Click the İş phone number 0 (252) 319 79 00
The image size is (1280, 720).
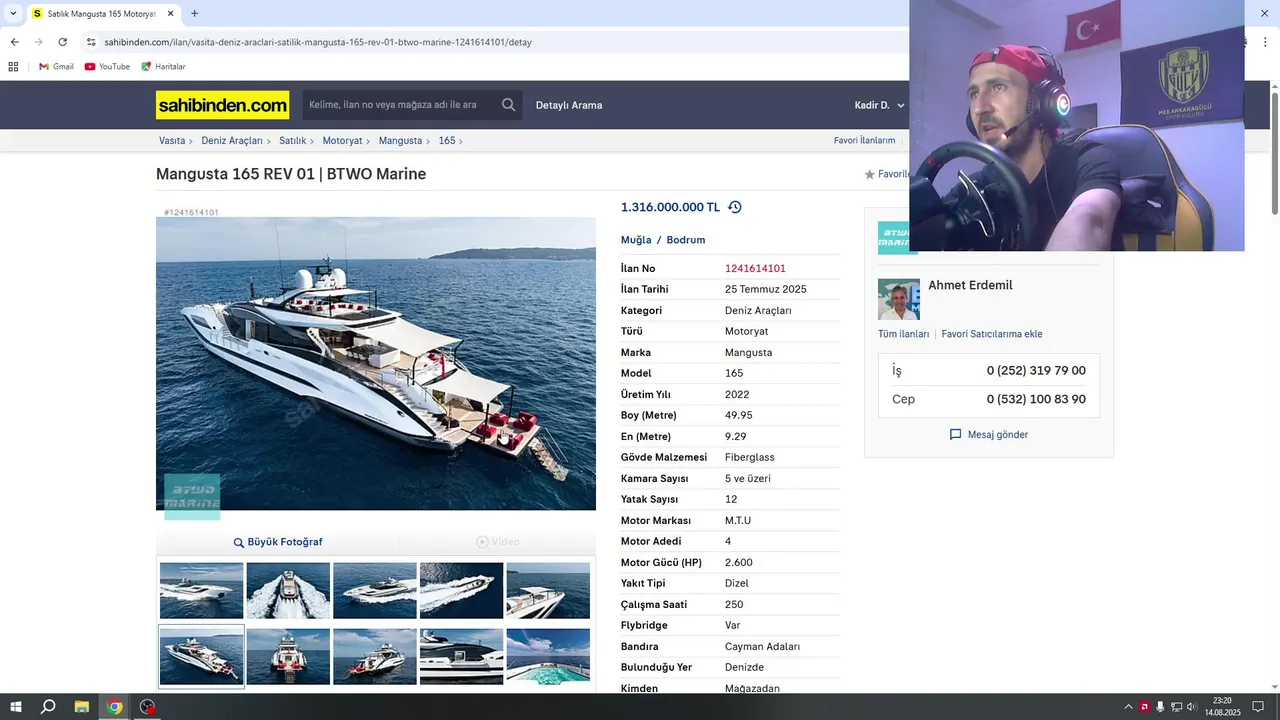click(1036, 370)
